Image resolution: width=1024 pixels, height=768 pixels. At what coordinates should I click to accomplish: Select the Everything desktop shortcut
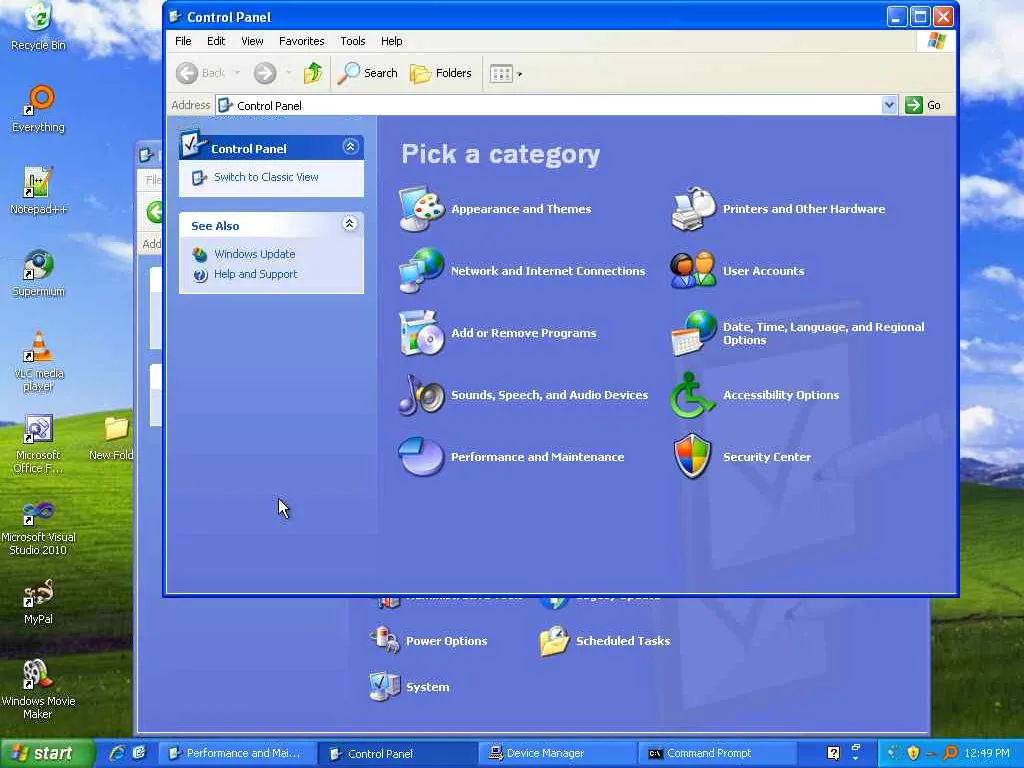coord(39,108)
